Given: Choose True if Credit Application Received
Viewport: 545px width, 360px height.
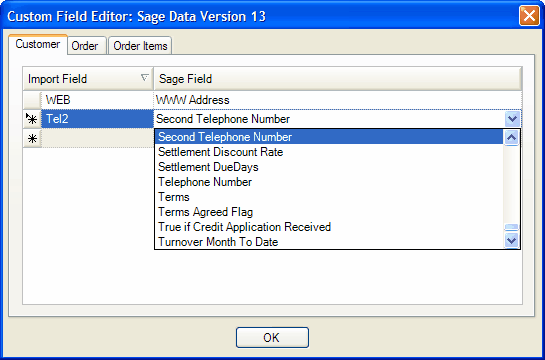Looking at the screenshot, I should [x=329, y=227].
